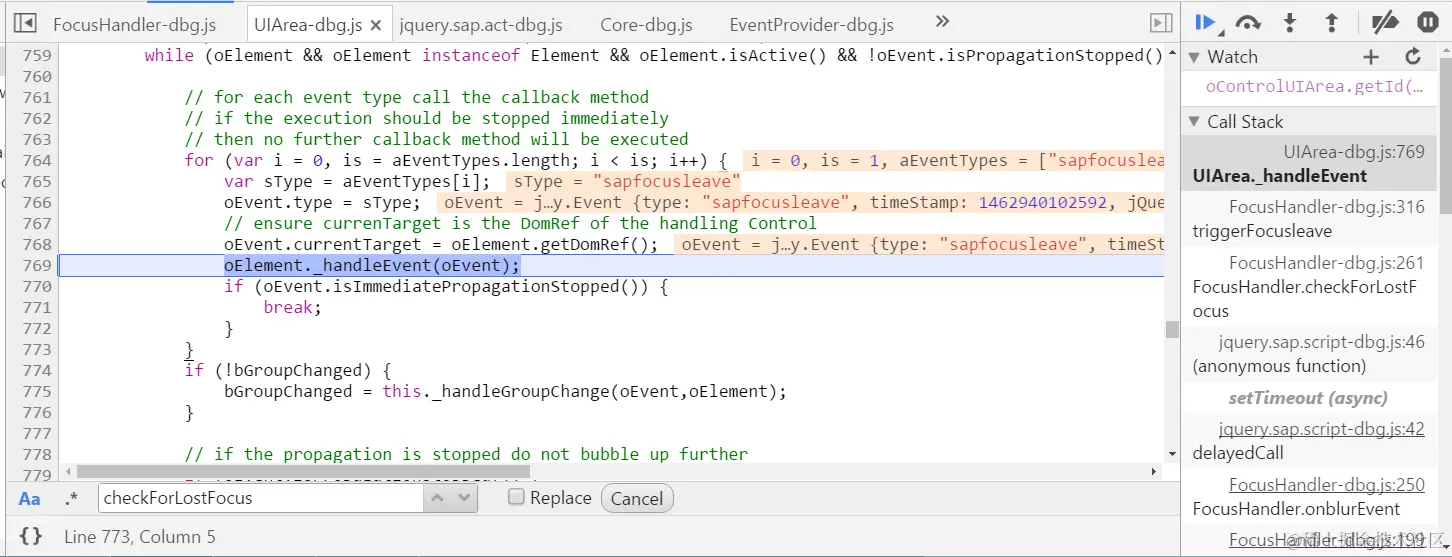
Task: Toggle case sensitive search Aa
Action: pyautogui.click(x=30, y=499)
